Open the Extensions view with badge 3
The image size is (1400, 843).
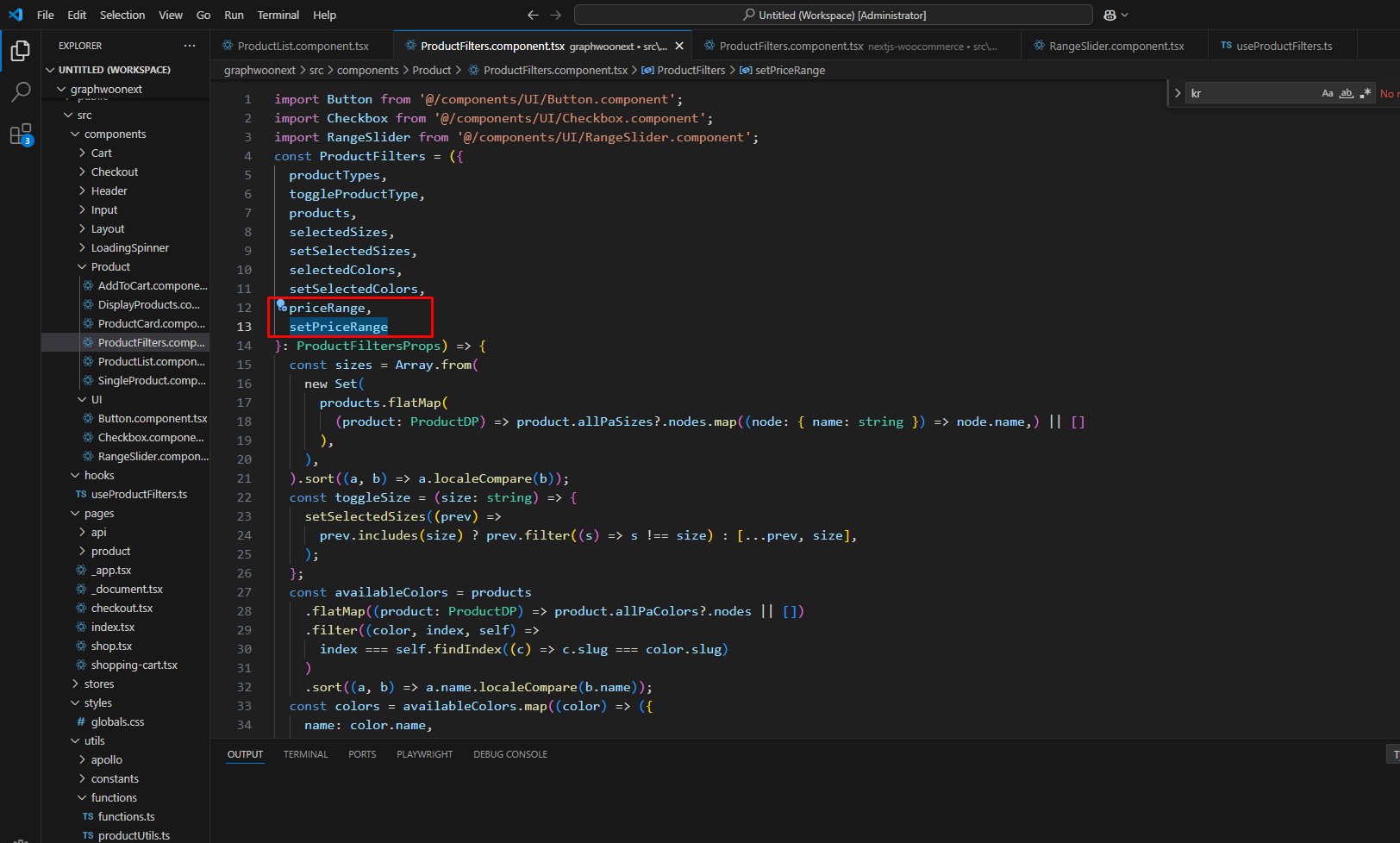click(x=21, y=134)
